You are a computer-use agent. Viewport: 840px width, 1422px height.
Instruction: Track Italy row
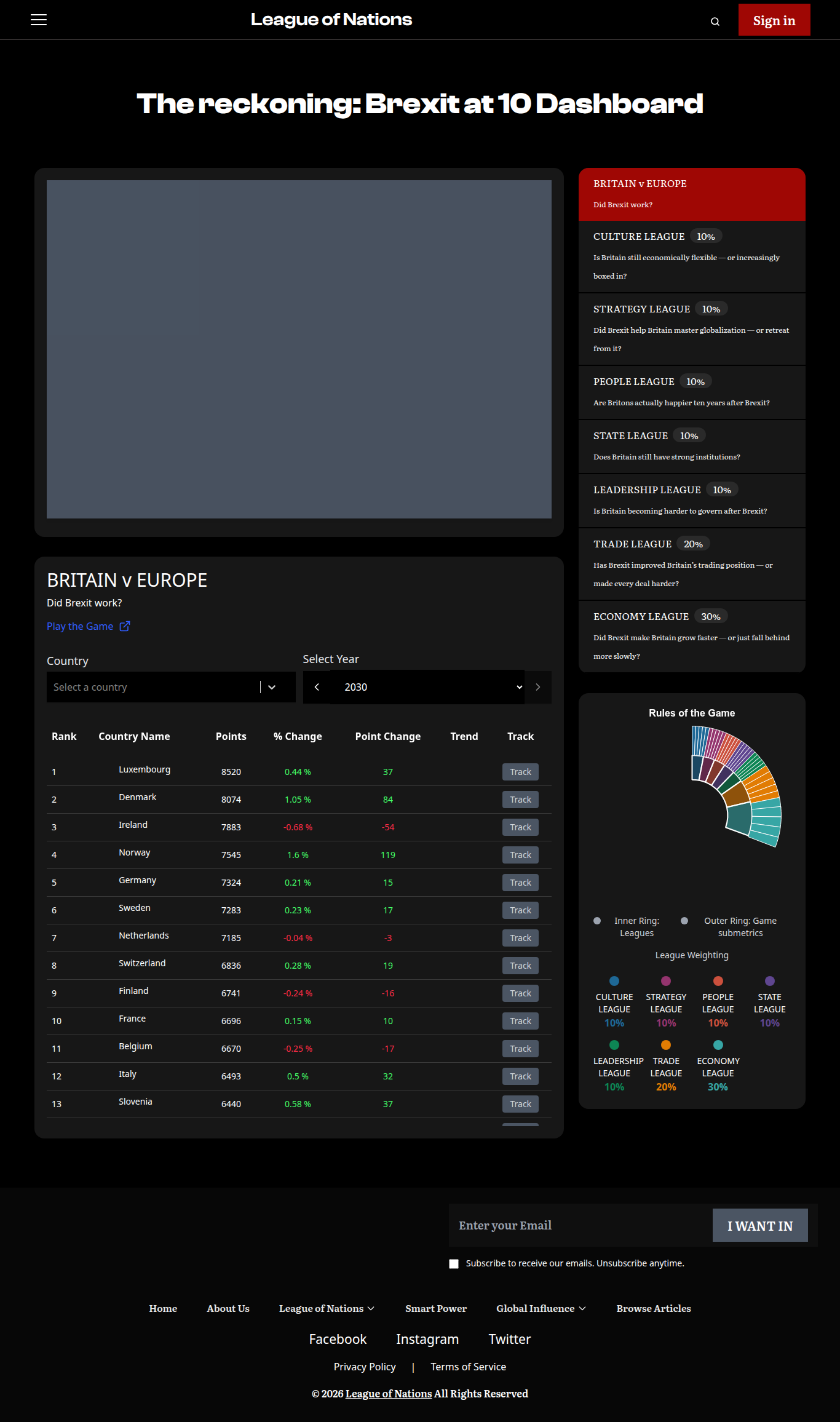point(520,1076)
